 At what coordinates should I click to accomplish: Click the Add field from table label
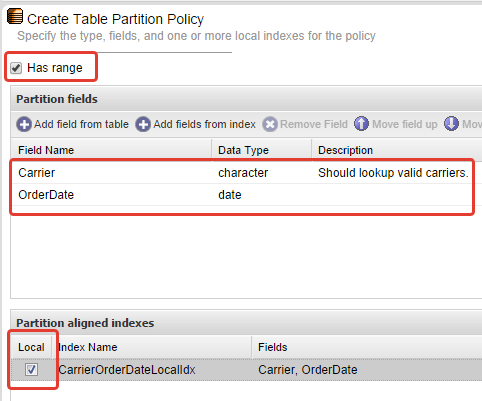81,124
